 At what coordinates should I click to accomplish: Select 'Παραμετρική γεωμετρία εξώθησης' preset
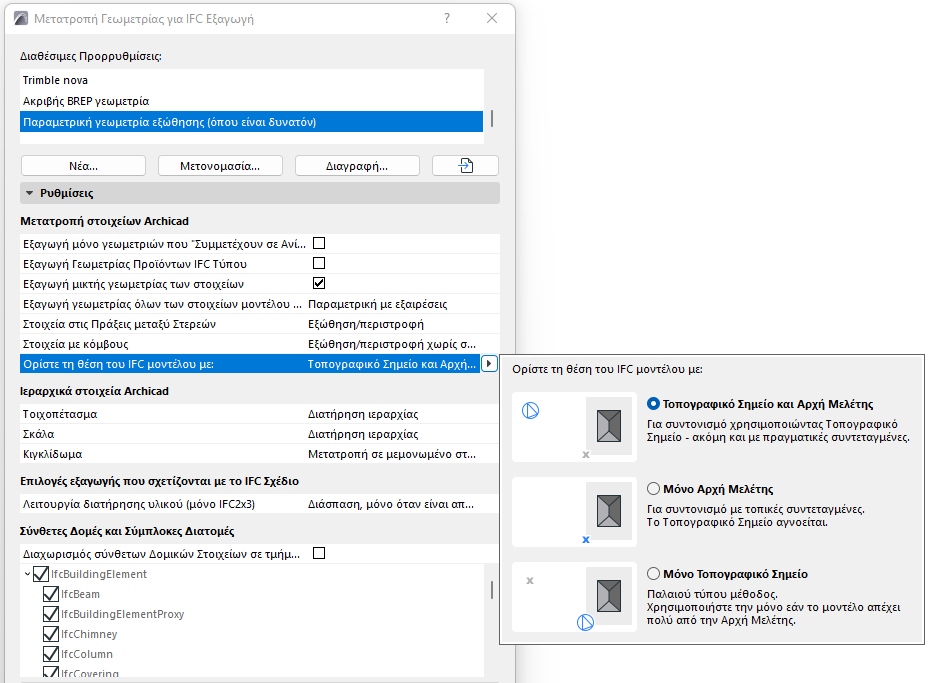(x=252, y=122)
